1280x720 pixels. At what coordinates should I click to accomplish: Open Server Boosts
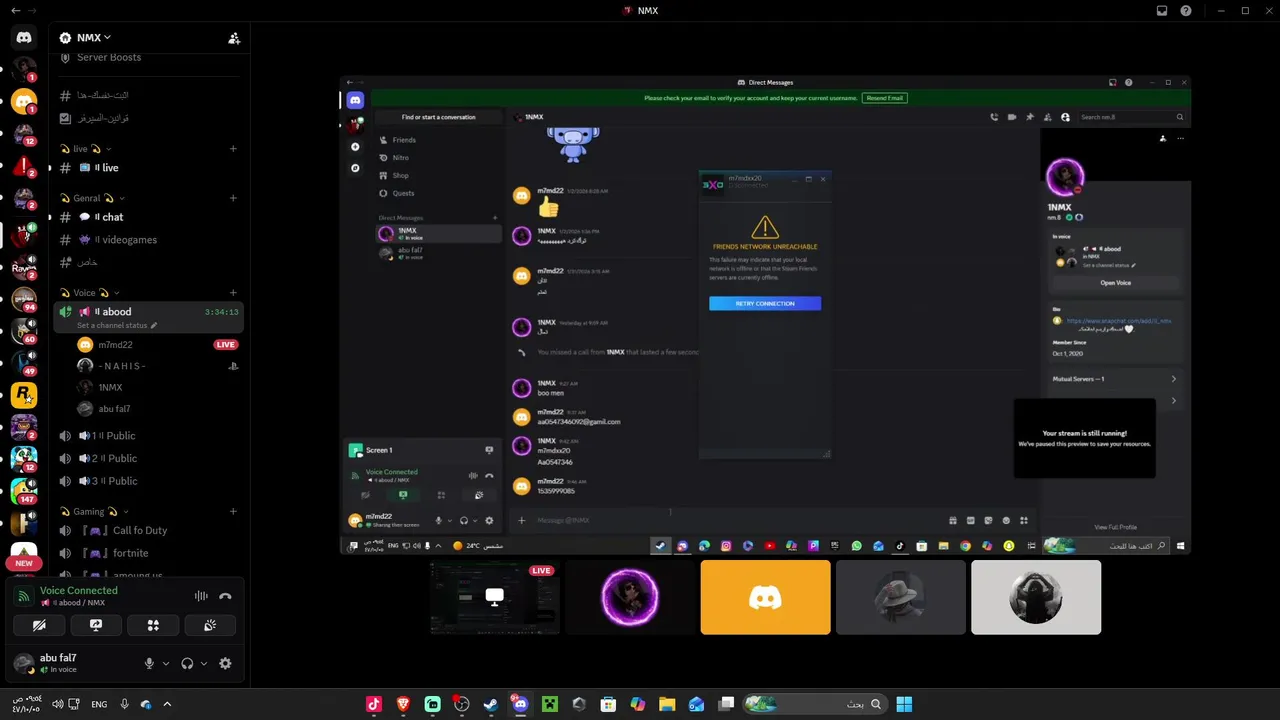pyautogui.click(x=108, y=57)
